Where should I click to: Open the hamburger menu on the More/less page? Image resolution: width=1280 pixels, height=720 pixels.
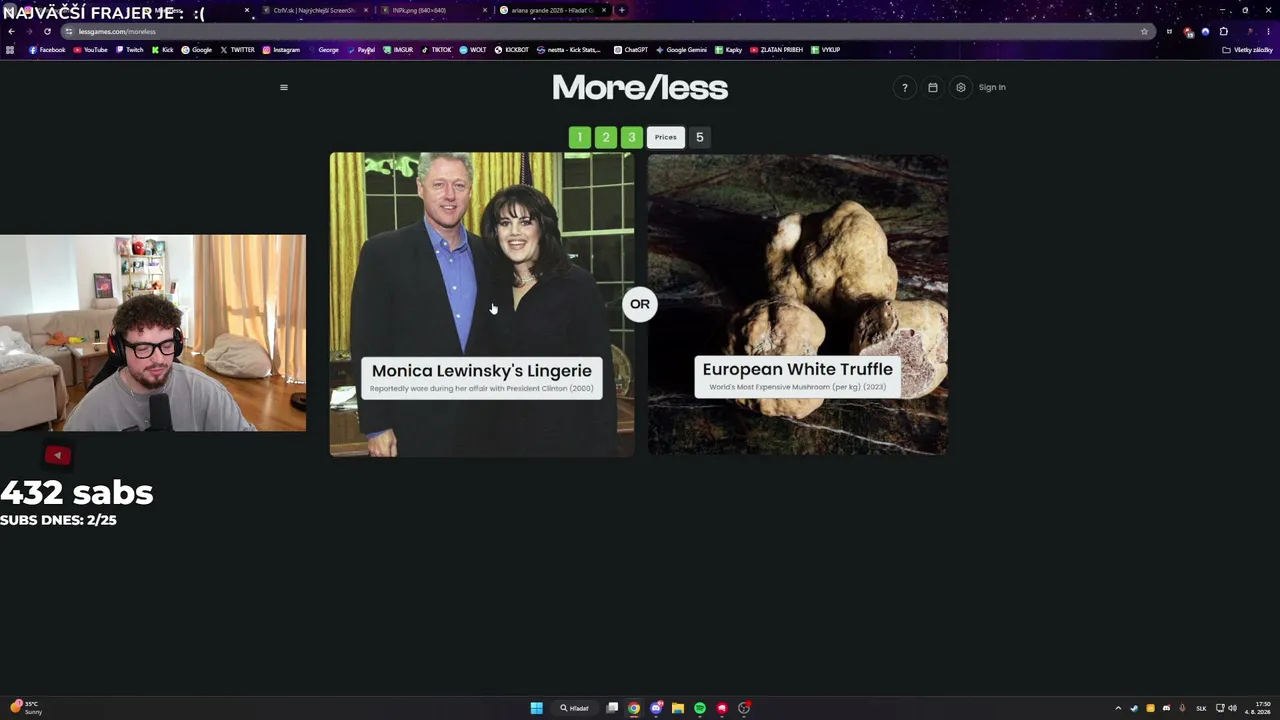pos(284,87)
